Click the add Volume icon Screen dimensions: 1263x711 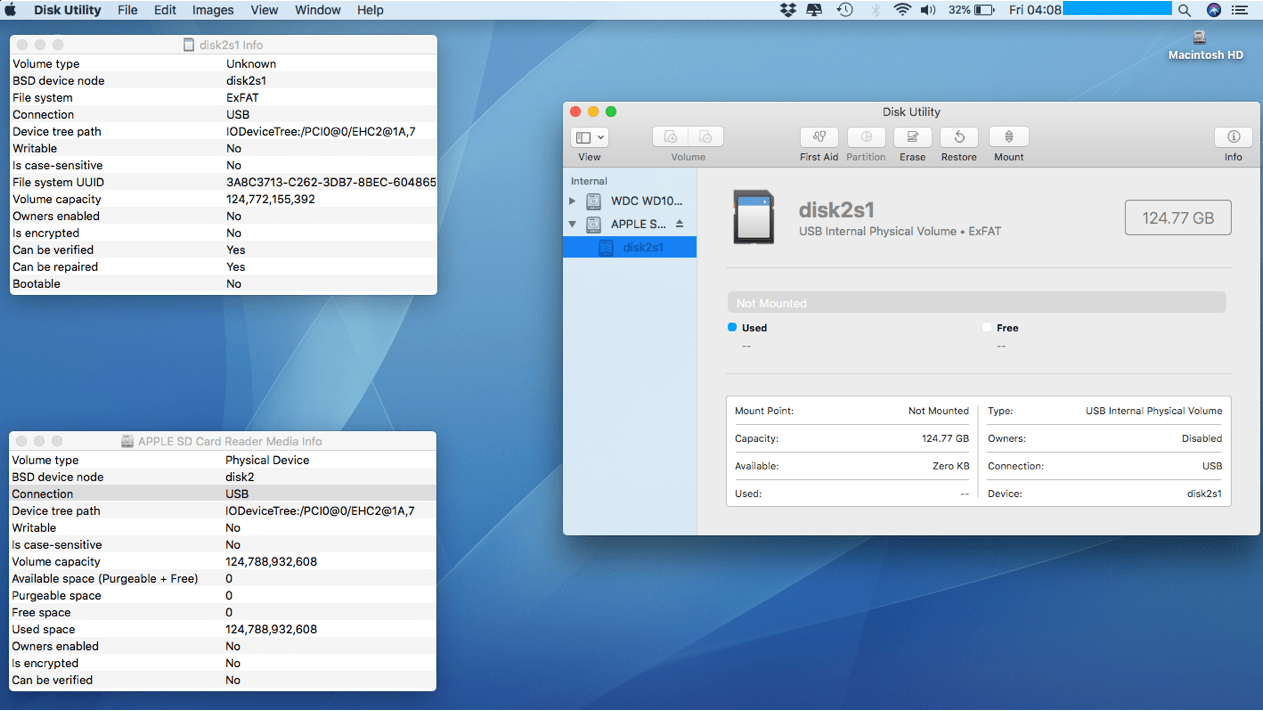tap(670, 136)
